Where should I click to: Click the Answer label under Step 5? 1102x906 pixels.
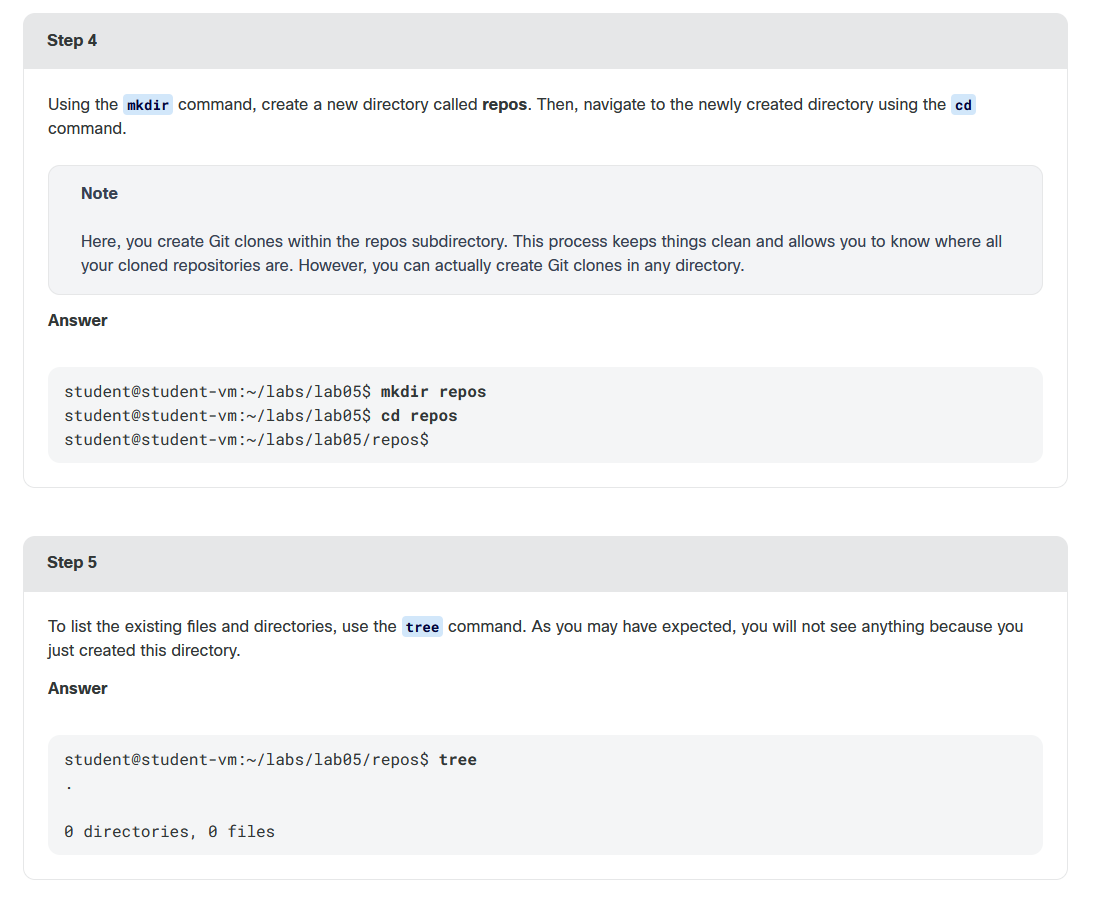click(77, 689)
